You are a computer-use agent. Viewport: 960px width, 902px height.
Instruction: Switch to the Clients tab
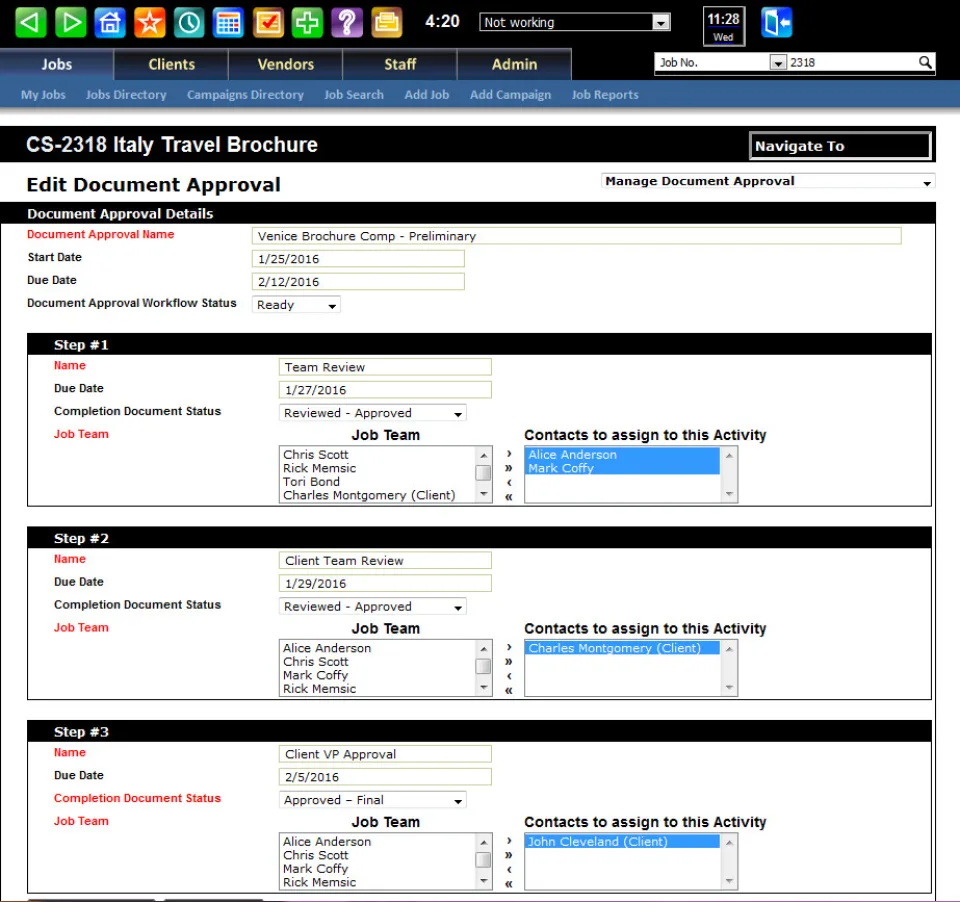(x=171, y=64)
